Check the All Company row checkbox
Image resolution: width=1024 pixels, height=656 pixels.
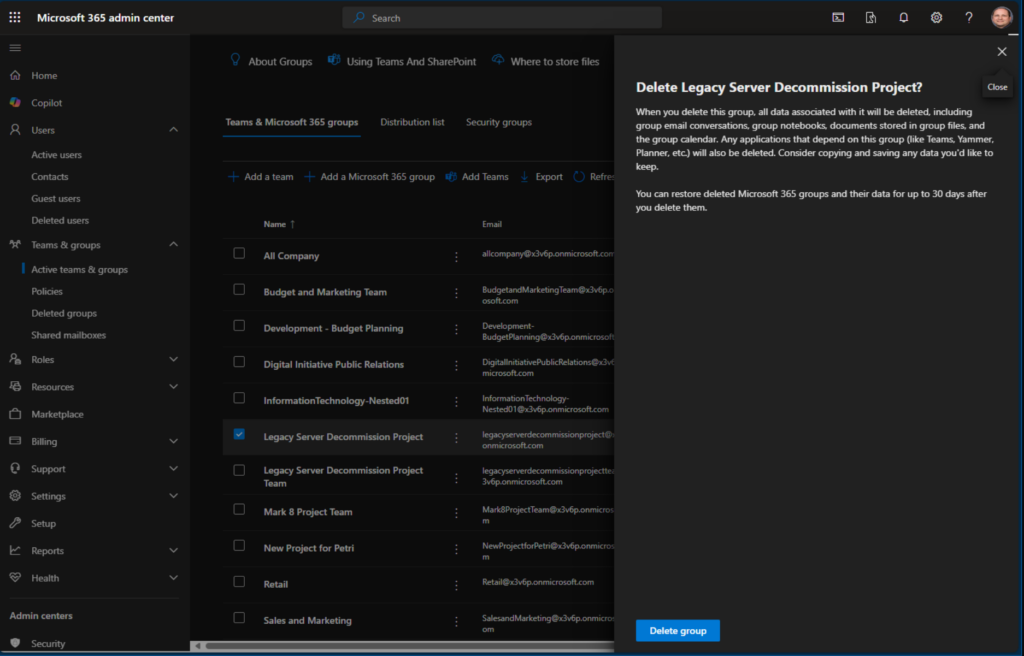point(238,254)
